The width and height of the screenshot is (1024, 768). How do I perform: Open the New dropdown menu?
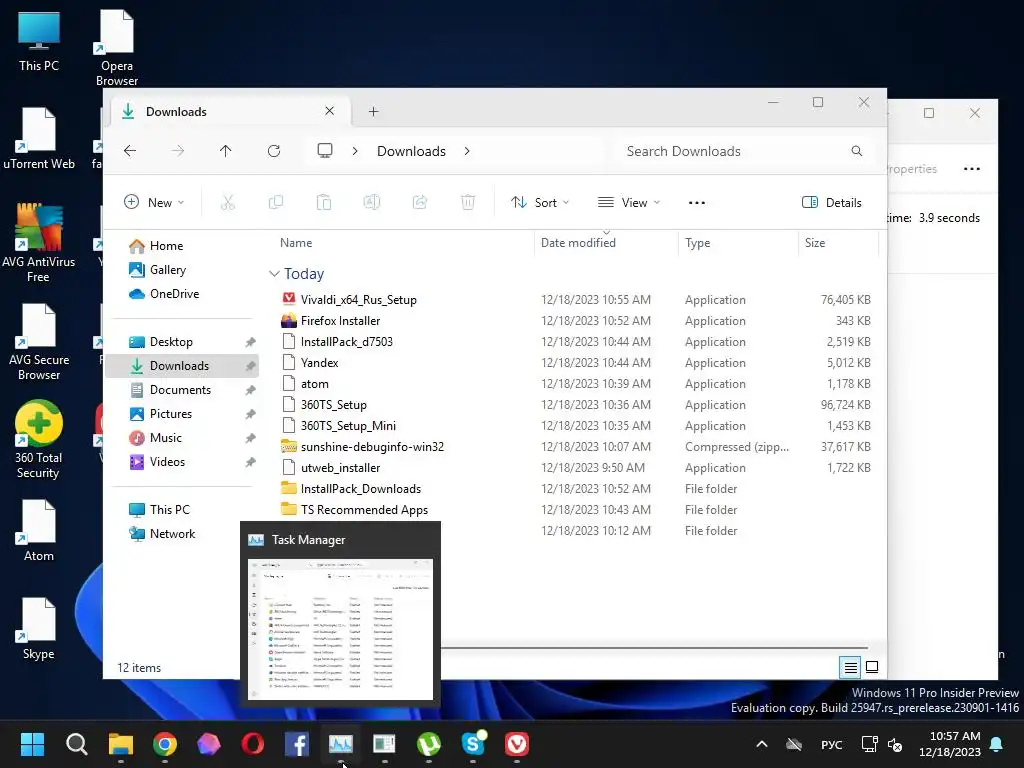(x=154, y=202)
